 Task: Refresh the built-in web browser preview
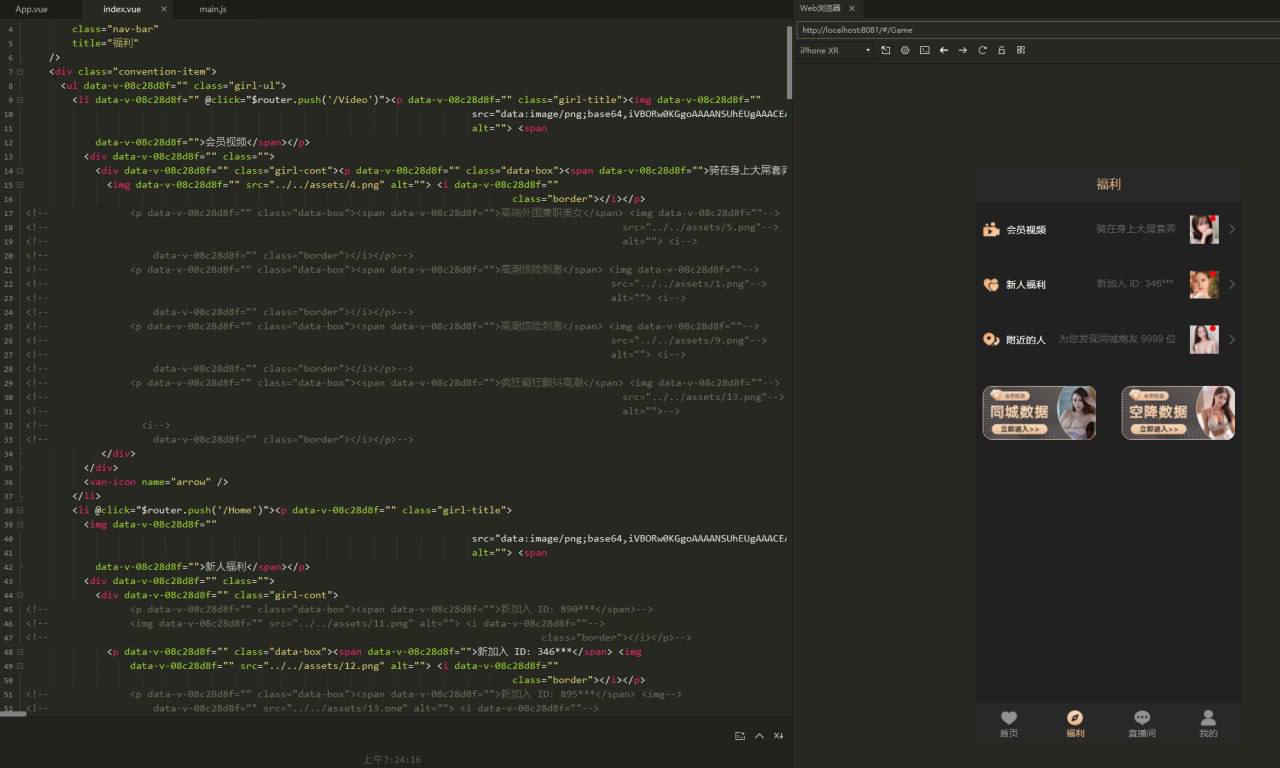pyautogui.click(x=982, y=50)
